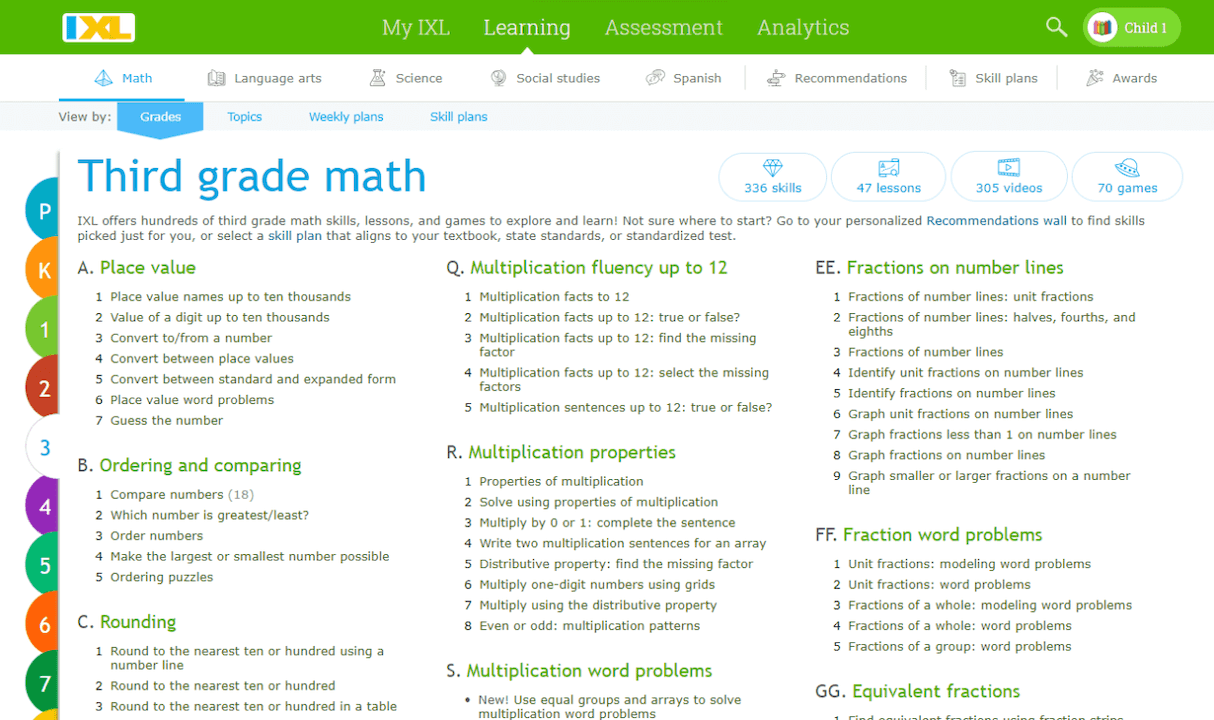Select grade 5 in the sidebar

44,564
